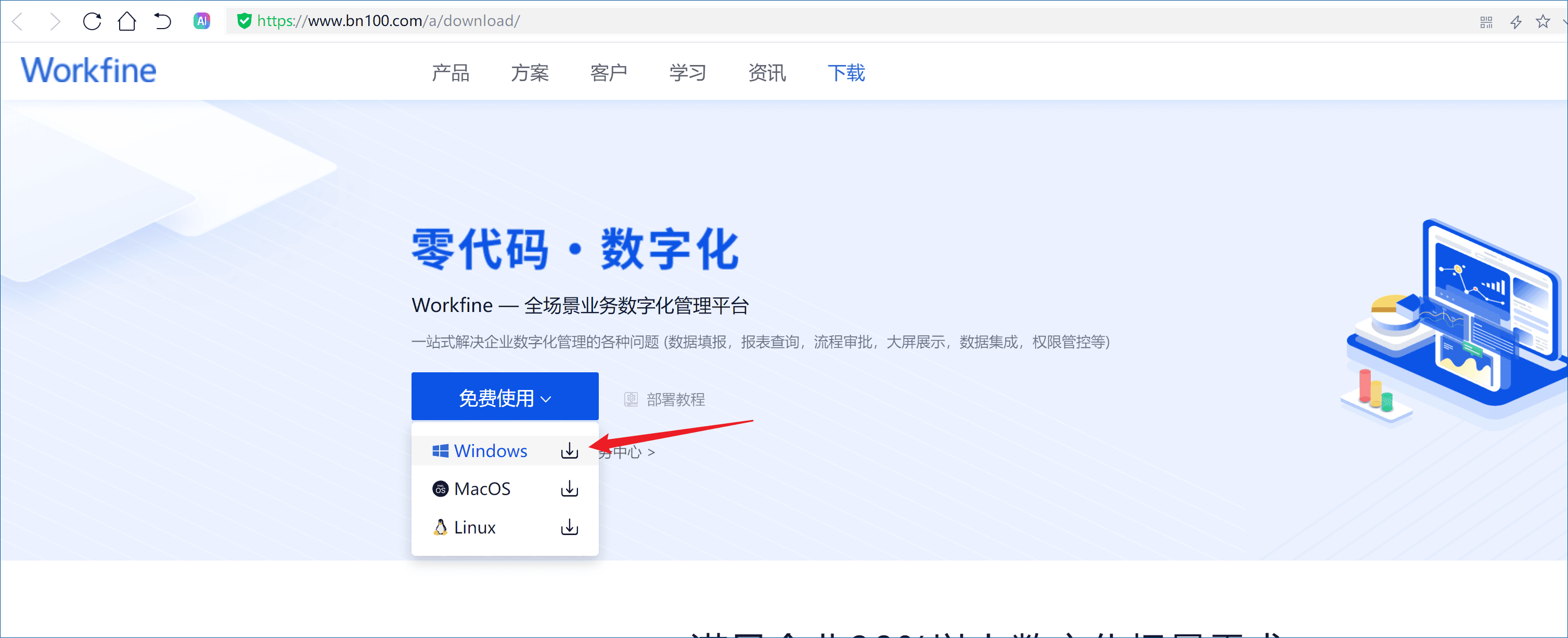Choose Windows from the download list
This screenshot has height=638, width=1568.
tap(505, 451)
